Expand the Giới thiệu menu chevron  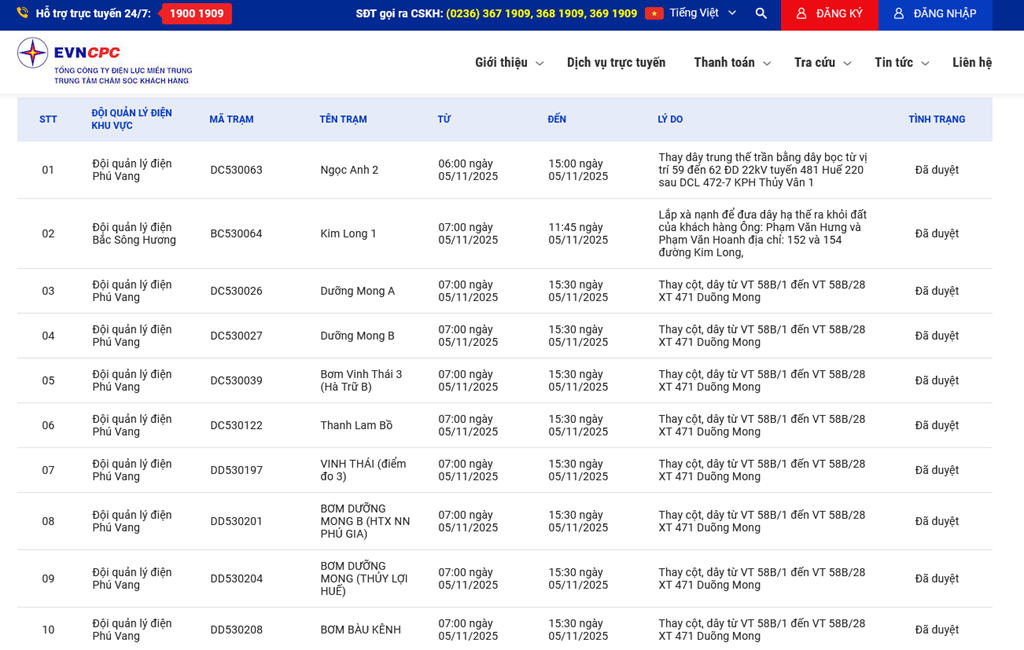[540, 63]
